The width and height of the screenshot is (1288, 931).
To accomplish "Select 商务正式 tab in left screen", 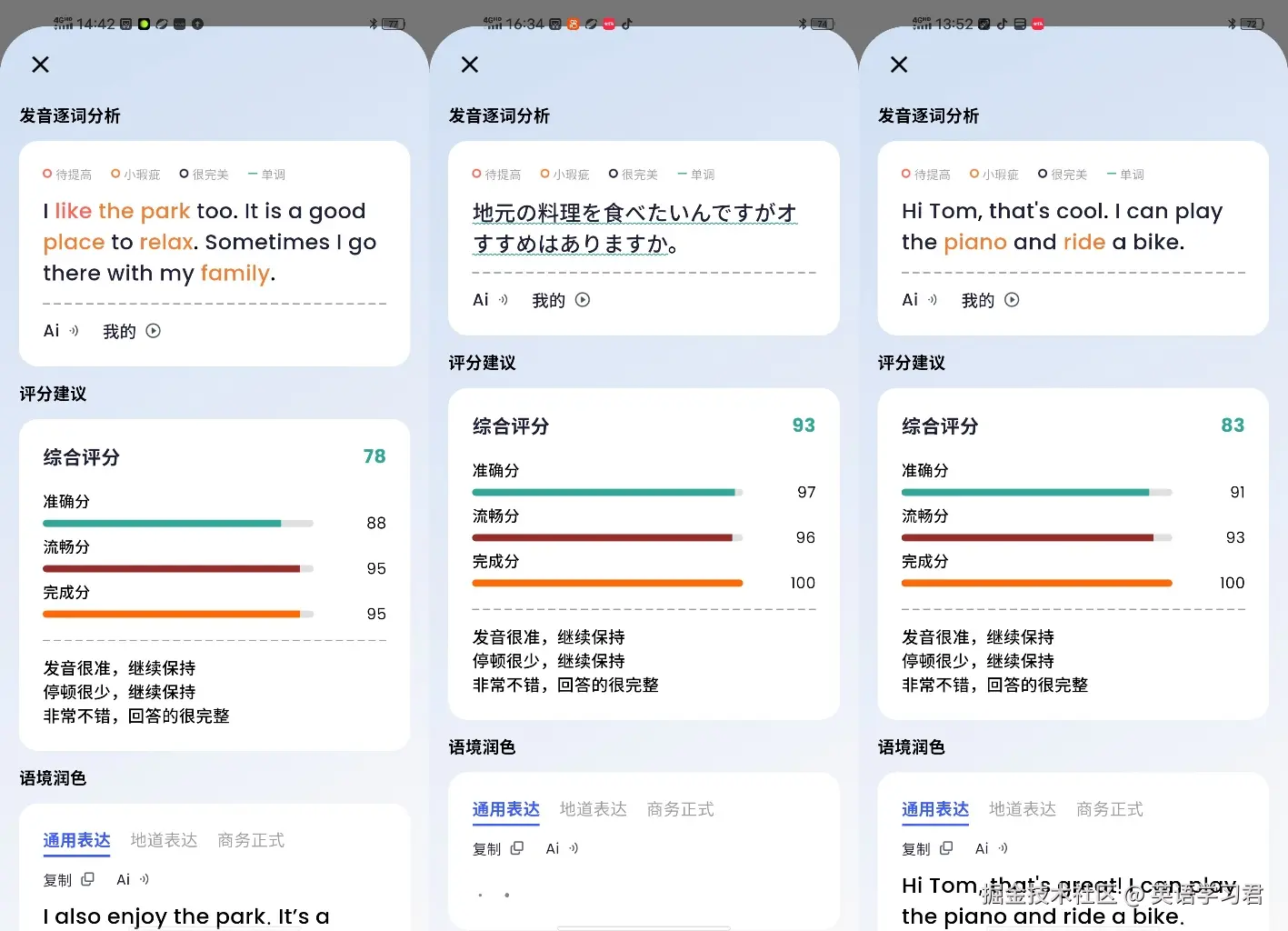I will click(251, 841).
